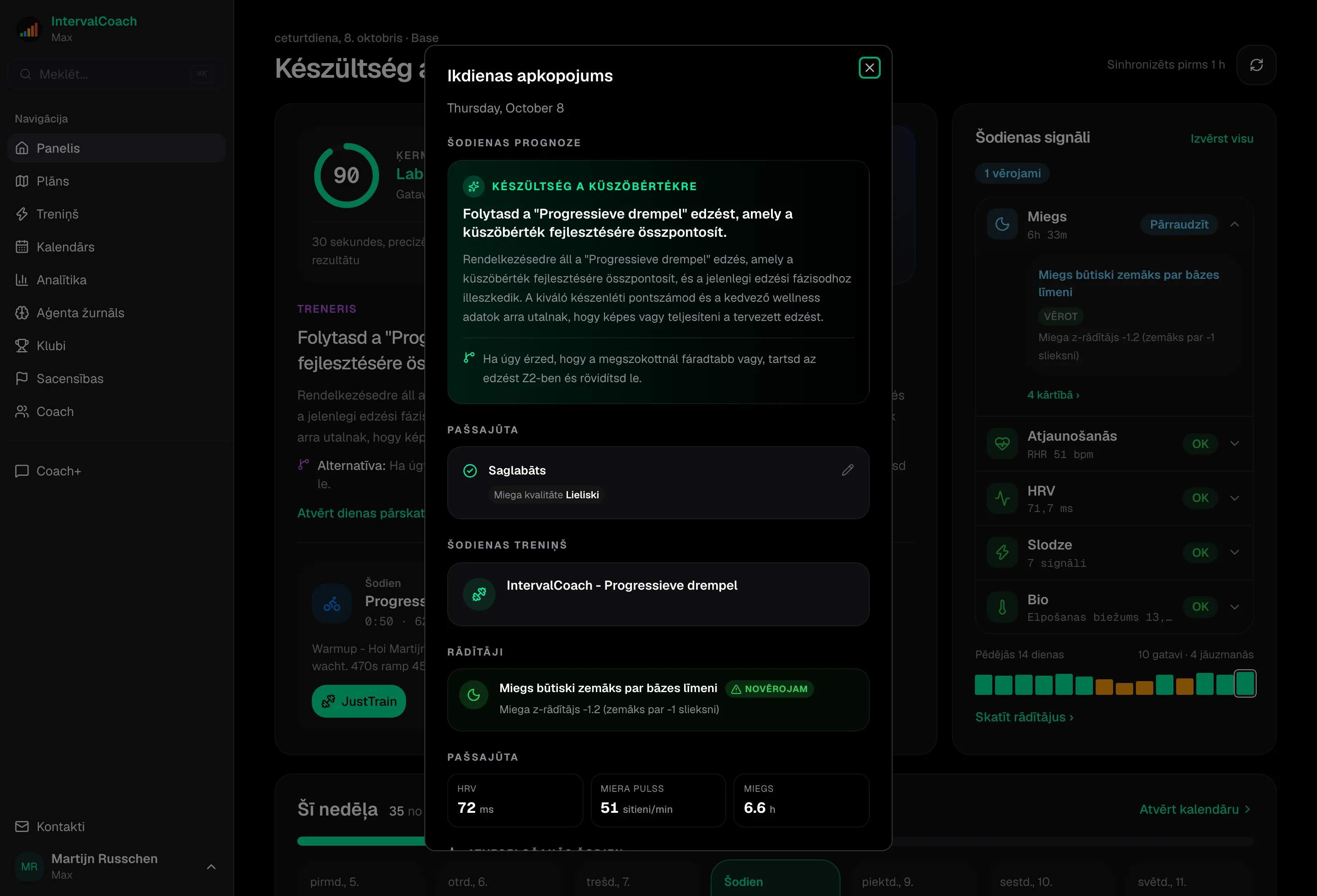
Task: Click the branch icon beside Alternatīva
Action: click(304, 465)
